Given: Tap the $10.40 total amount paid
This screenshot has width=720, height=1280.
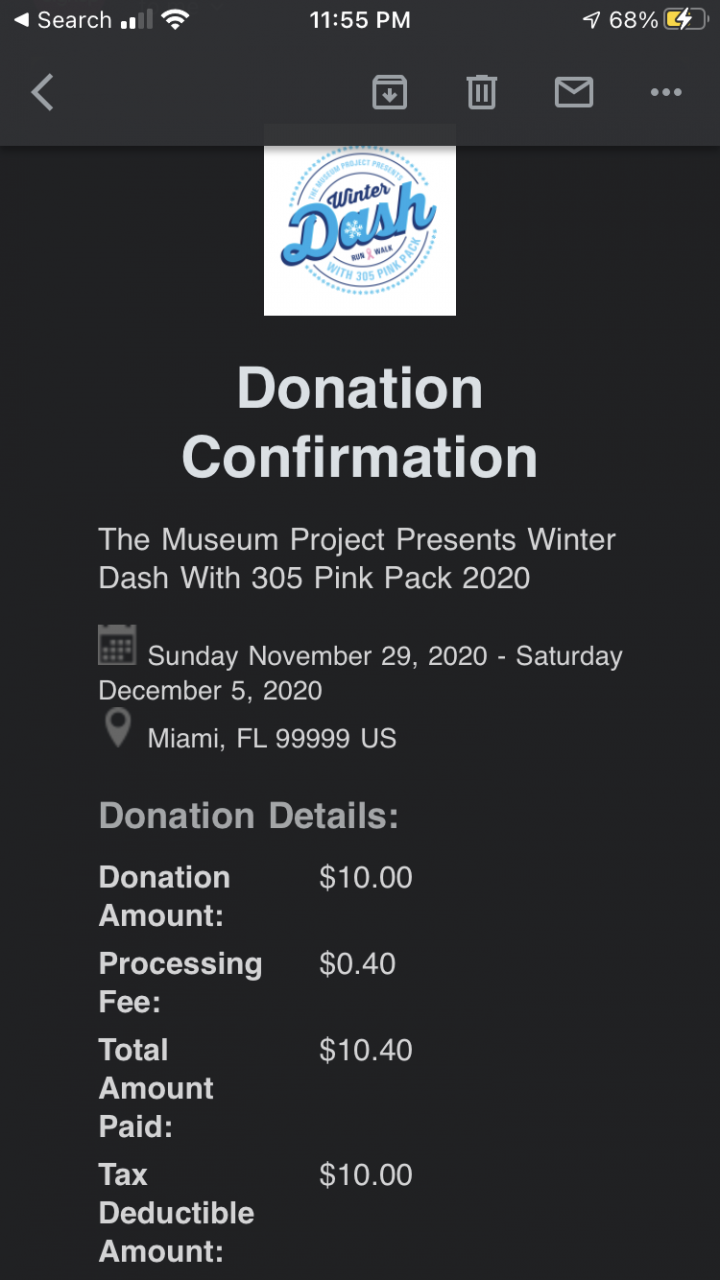Looking at the screenshot, I should (365, 1050).
